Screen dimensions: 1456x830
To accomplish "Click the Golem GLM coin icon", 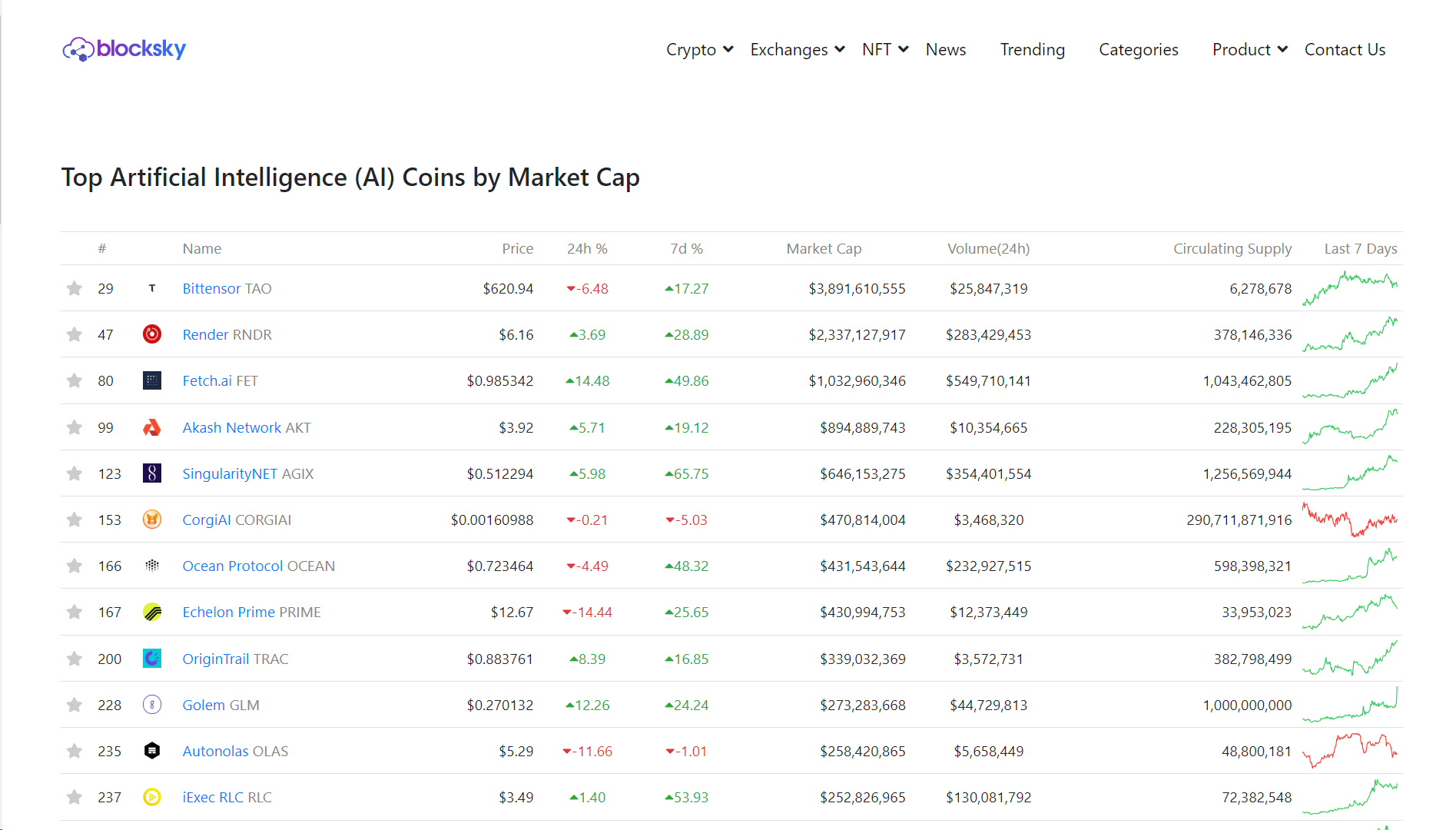I will 152,705.
